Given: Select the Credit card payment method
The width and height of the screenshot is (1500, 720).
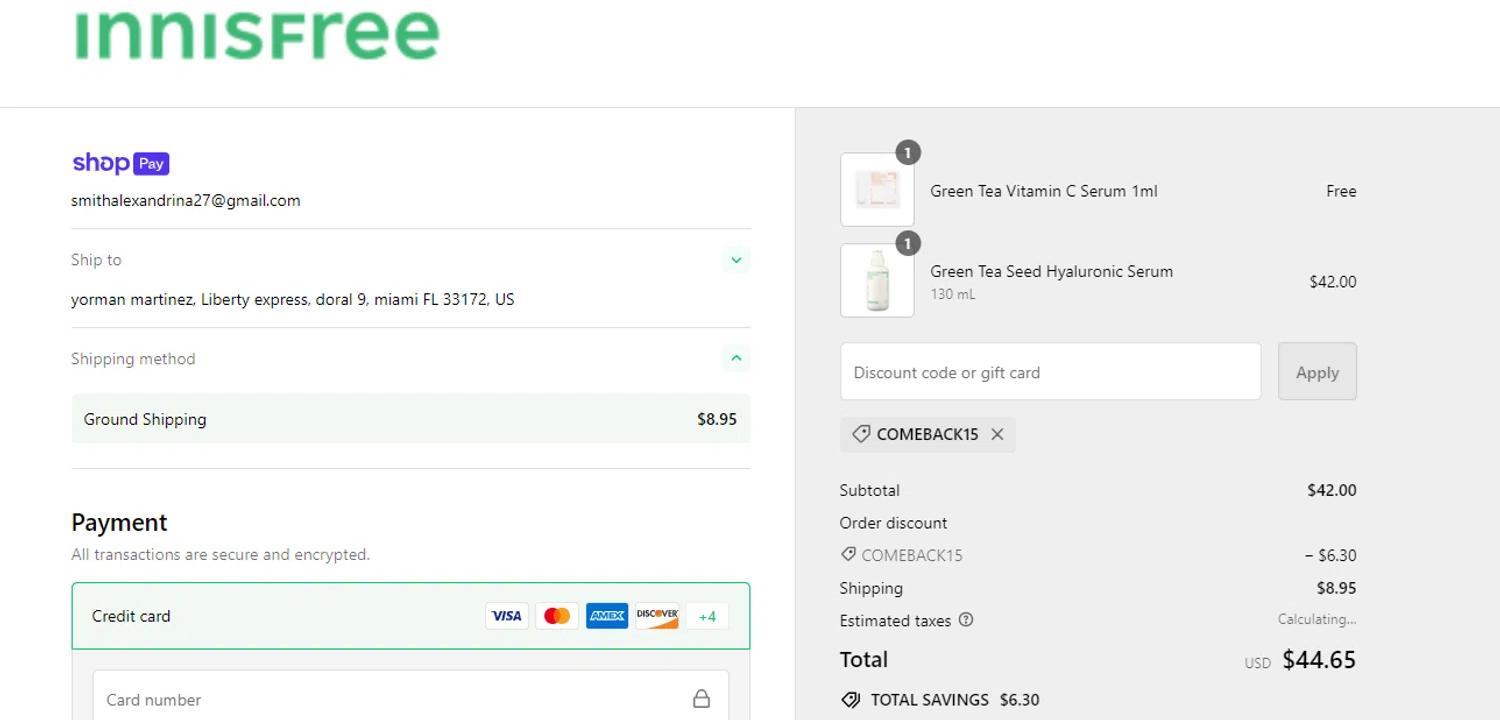Looking at the screenshot, I should click(411, 616).
